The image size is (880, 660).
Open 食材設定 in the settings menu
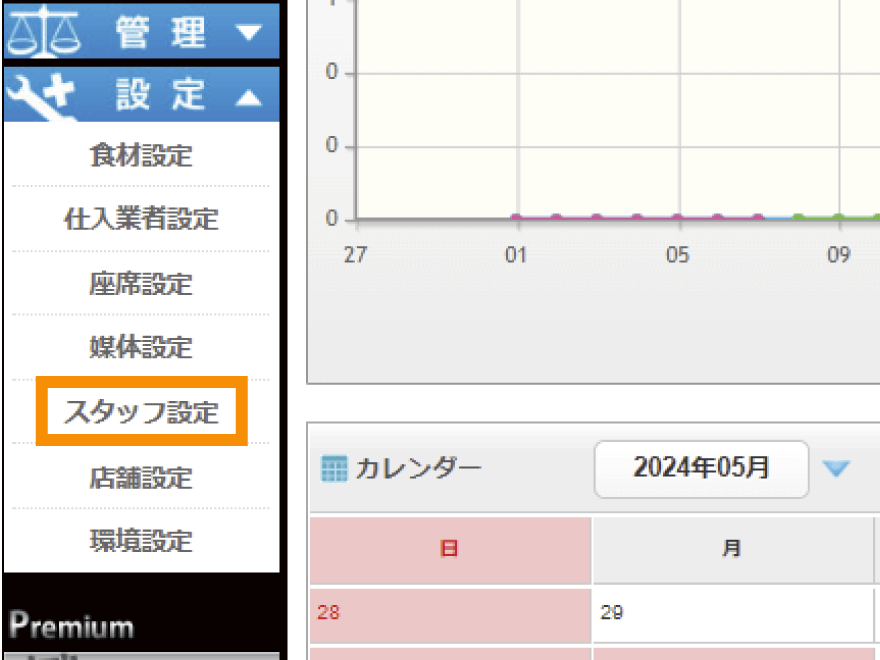point(141,155)
